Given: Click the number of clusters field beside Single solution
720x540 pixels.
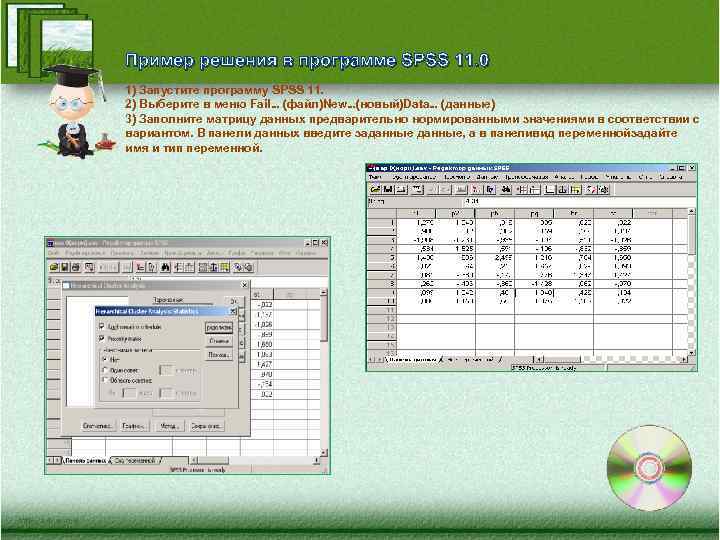Looking at the screenshot, I should [166, 370].
